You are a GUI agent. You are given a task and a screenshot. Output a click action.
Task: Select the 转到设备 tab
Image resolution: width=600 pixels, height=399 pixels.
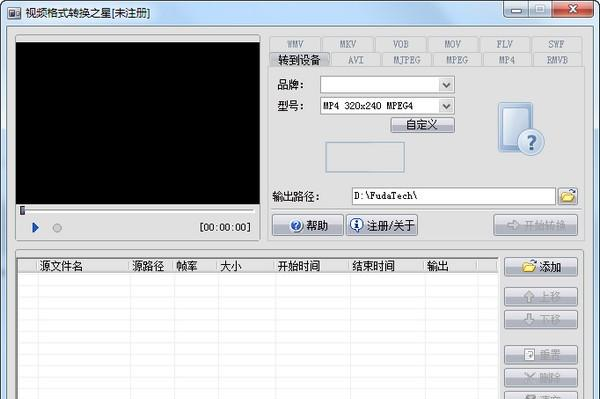pos(299,60)
